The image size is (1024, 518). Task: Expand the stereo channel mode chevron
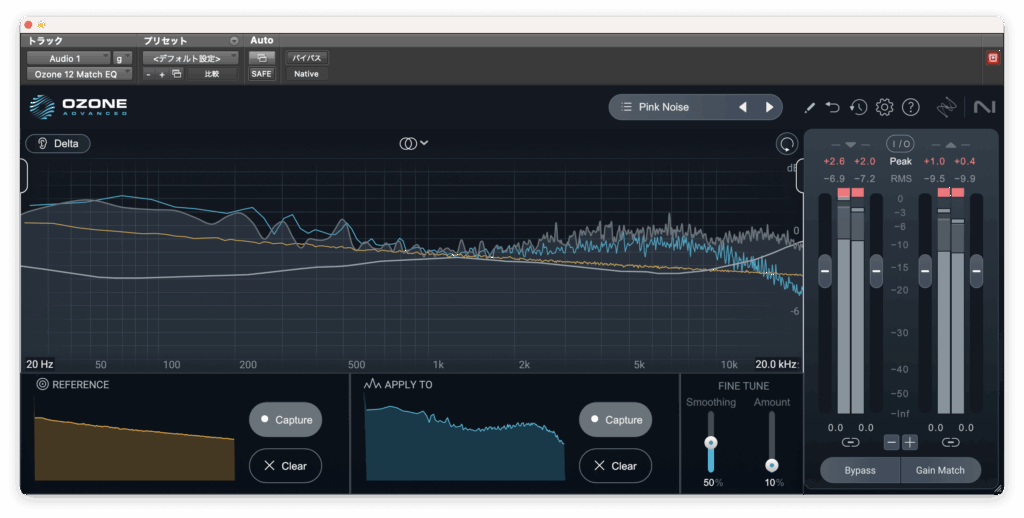click(424, 143)
